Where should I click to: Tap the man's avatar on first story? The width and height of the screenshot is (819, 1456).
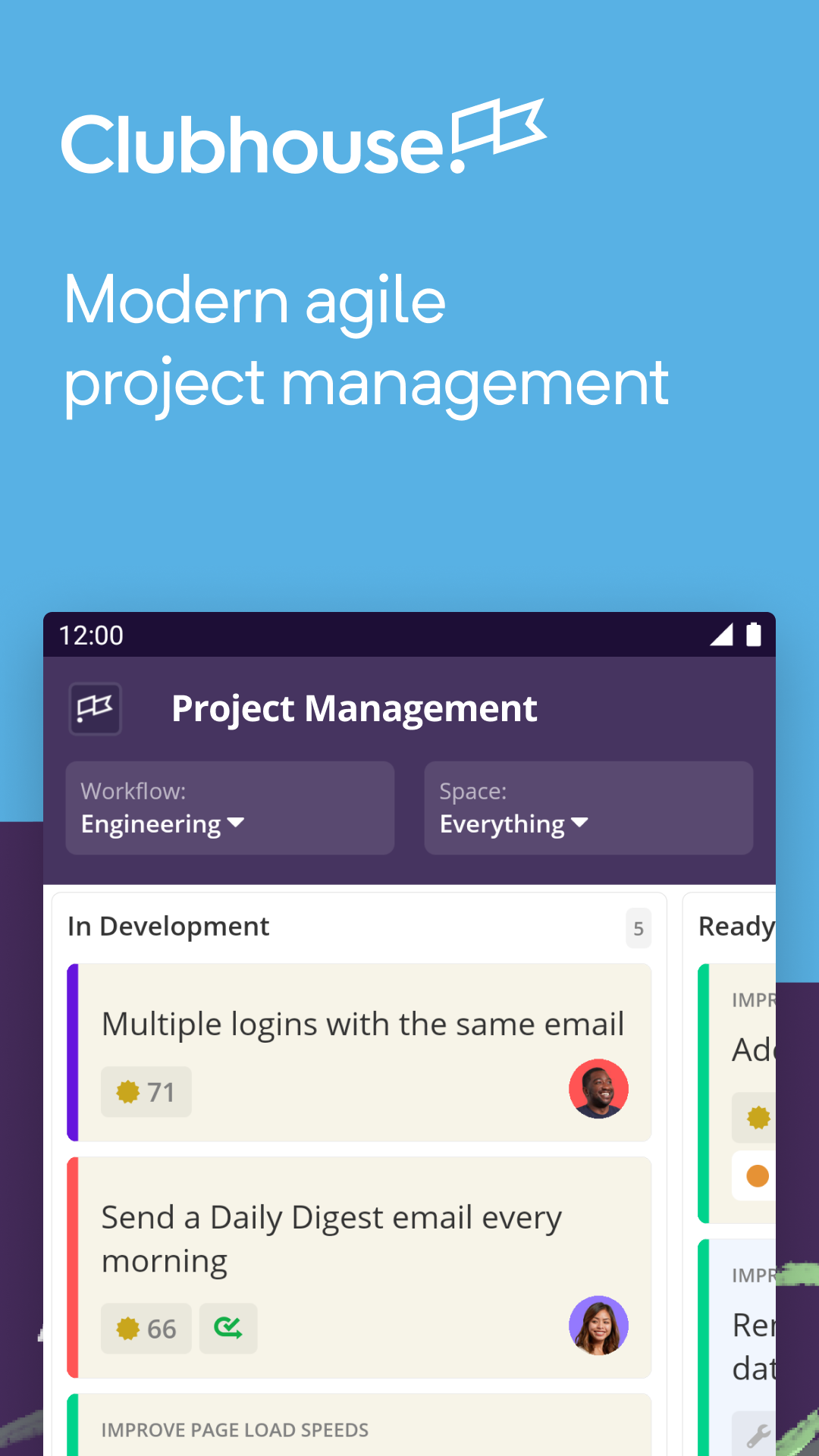tap(598, 1089)
